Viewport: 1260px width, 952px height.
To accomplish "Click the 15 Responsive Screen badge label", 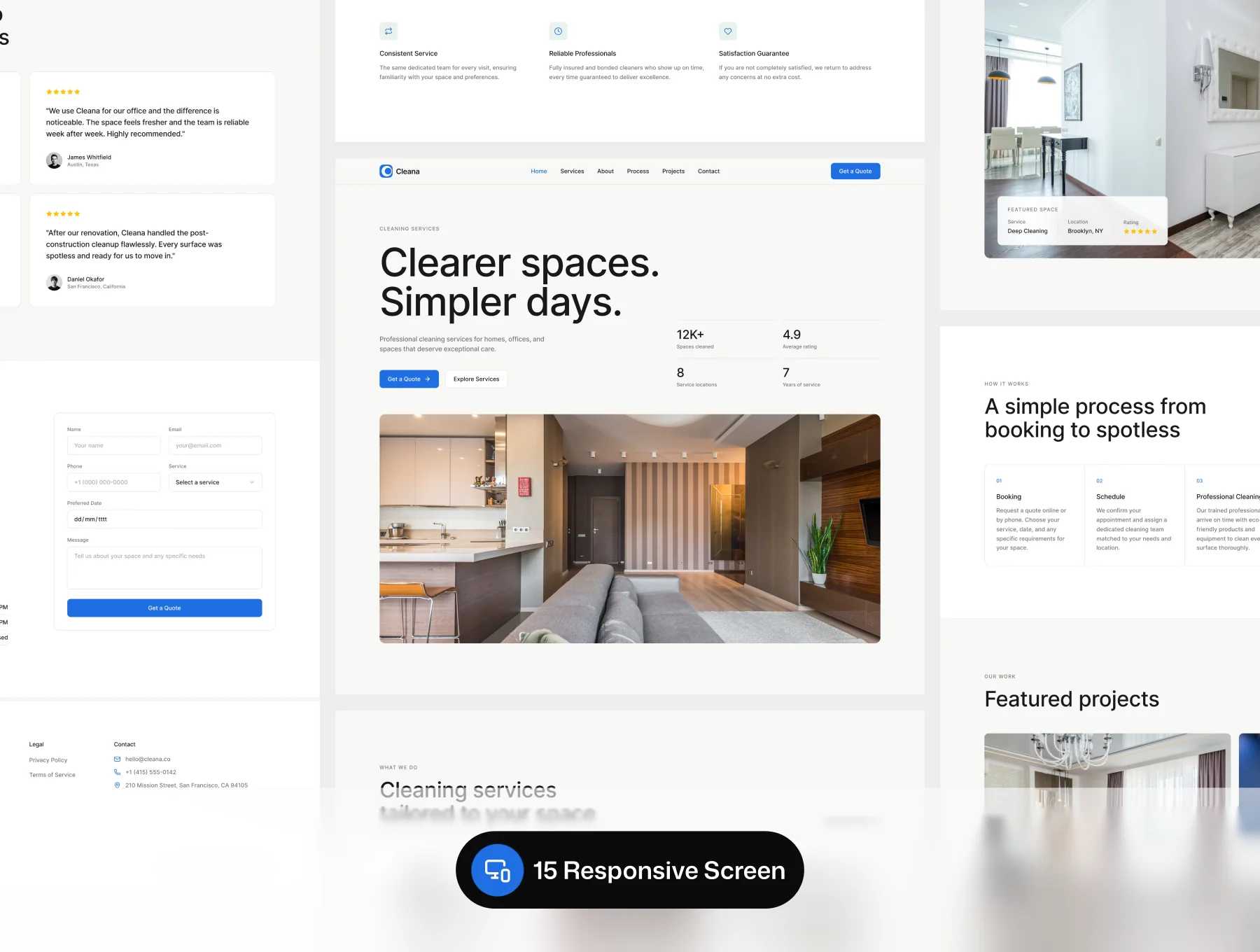I will (x=659, y=871).
